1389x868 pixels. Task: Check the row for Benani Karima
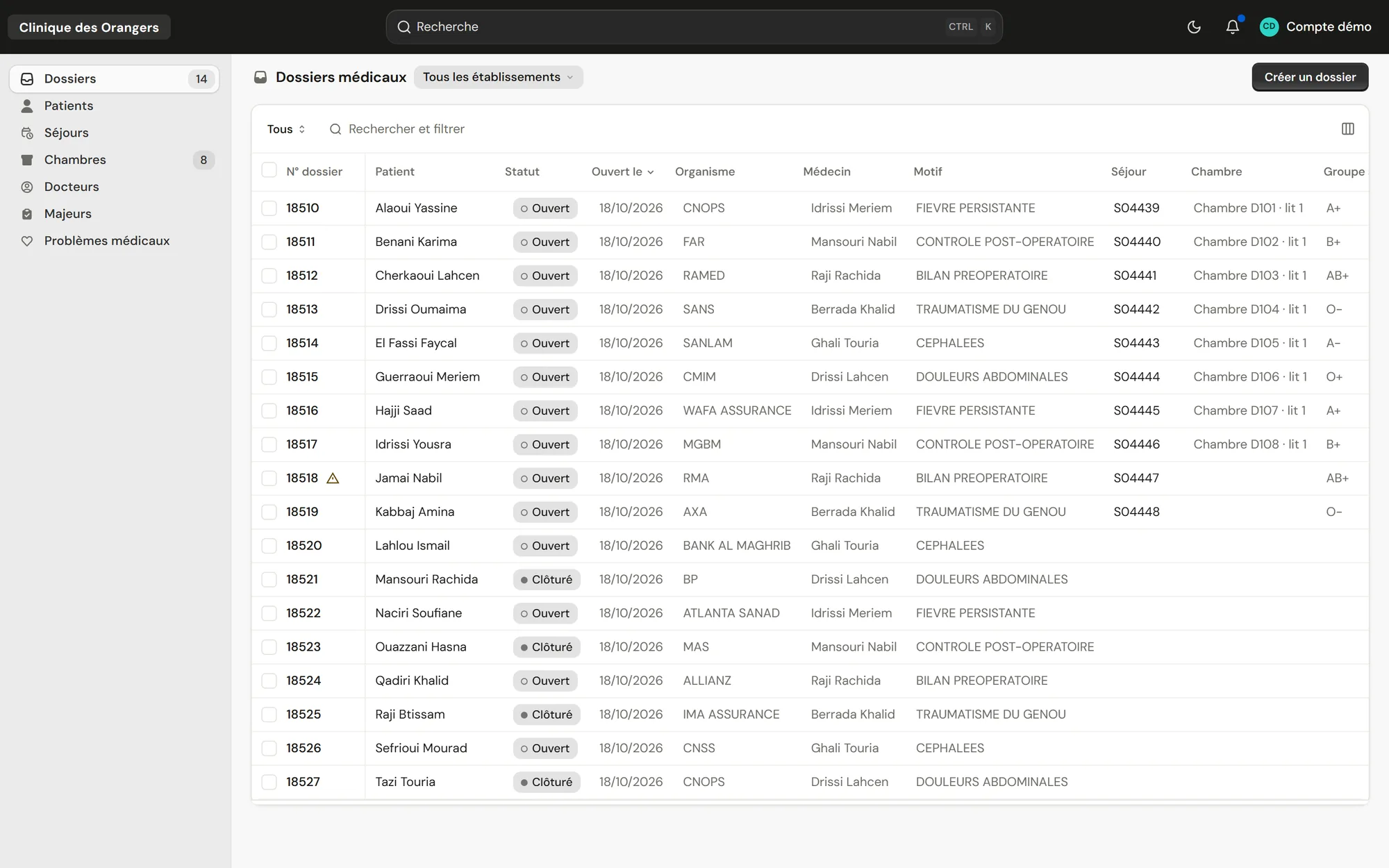click(x=269, y=242)
